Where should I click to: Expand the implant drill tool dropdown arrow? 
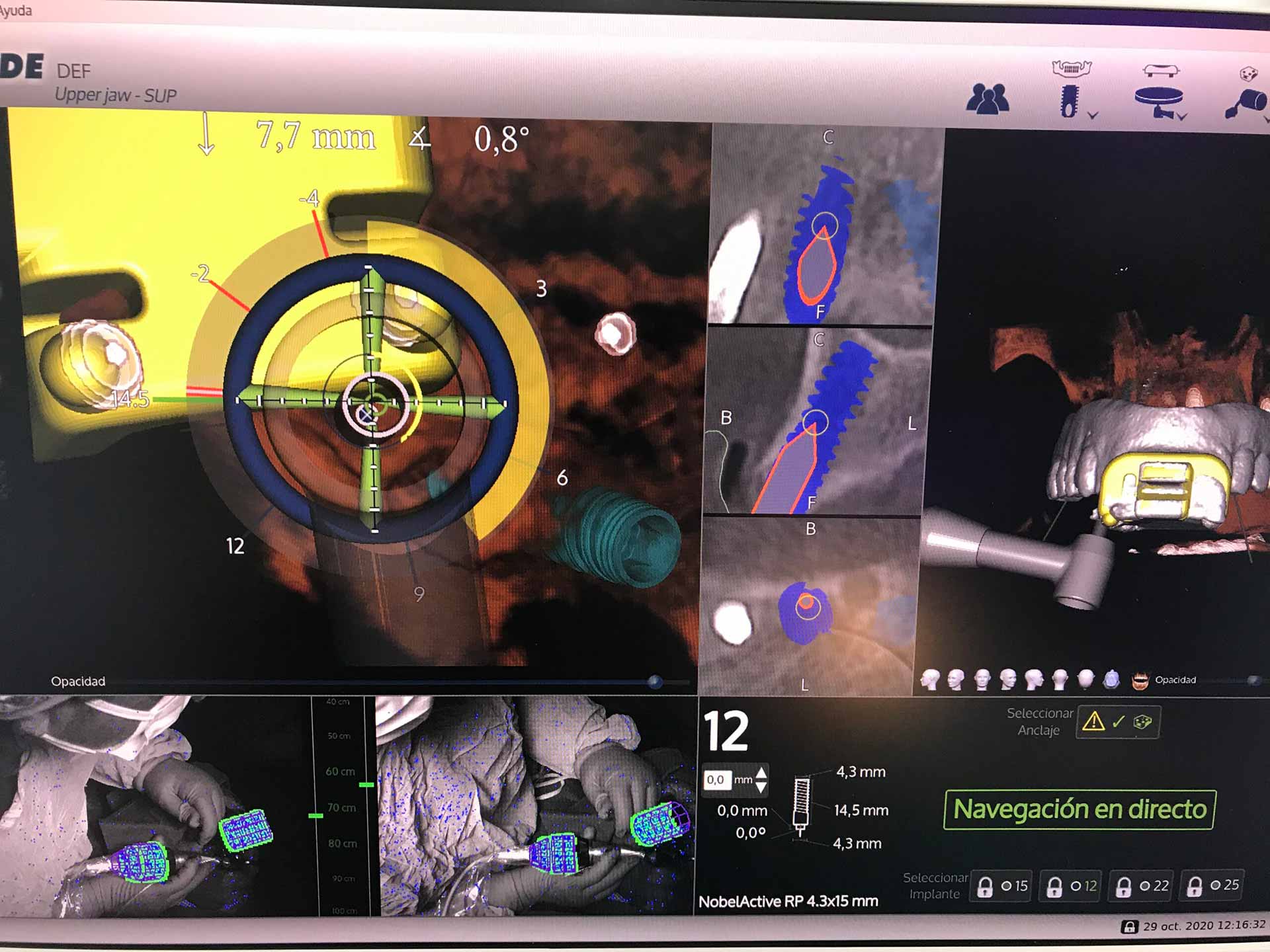(x=1093, y=116)
